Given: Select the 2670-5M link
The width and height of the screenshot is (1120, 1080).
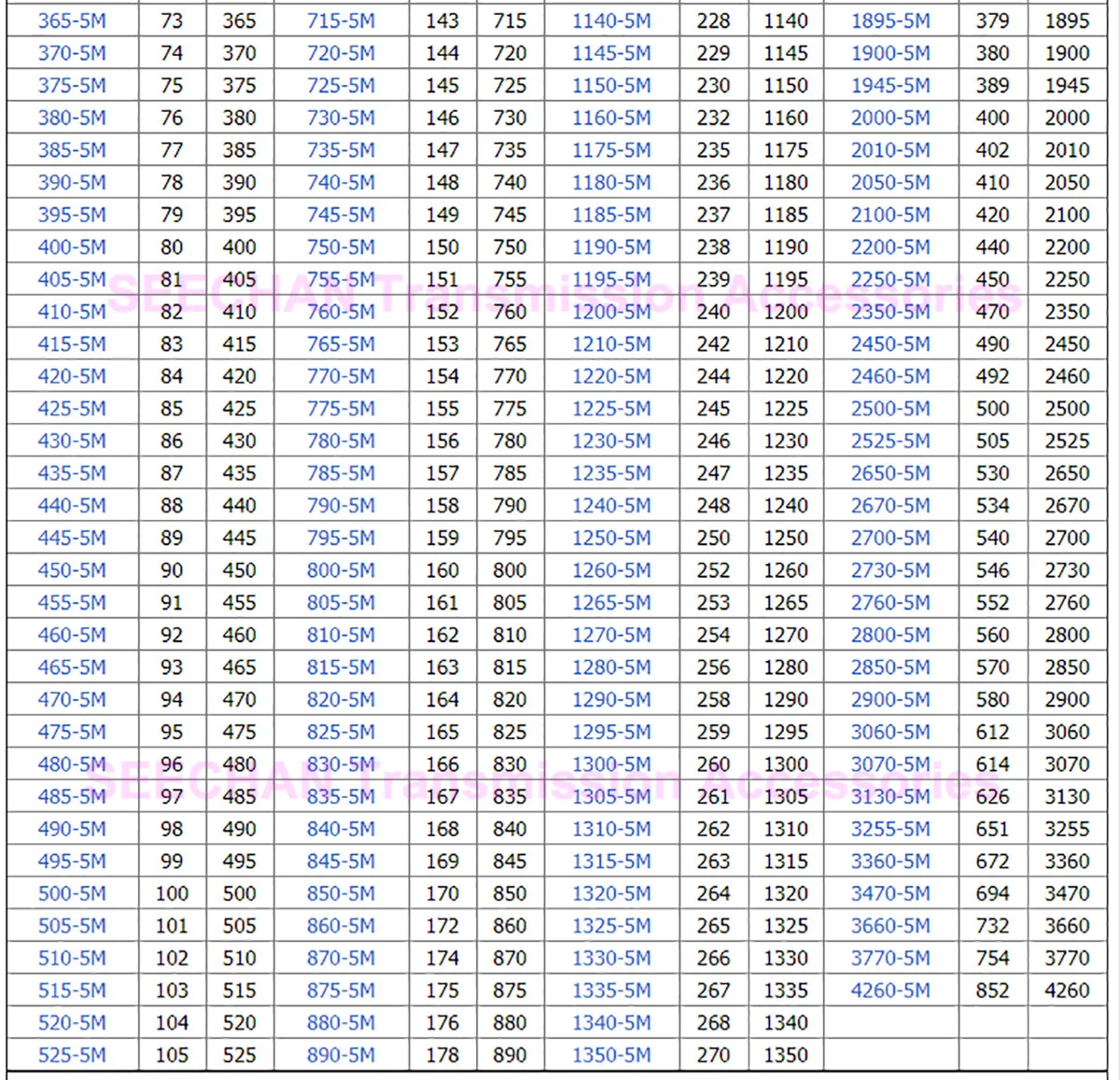Looking at the screenshot, I should [x=890, y=506].
